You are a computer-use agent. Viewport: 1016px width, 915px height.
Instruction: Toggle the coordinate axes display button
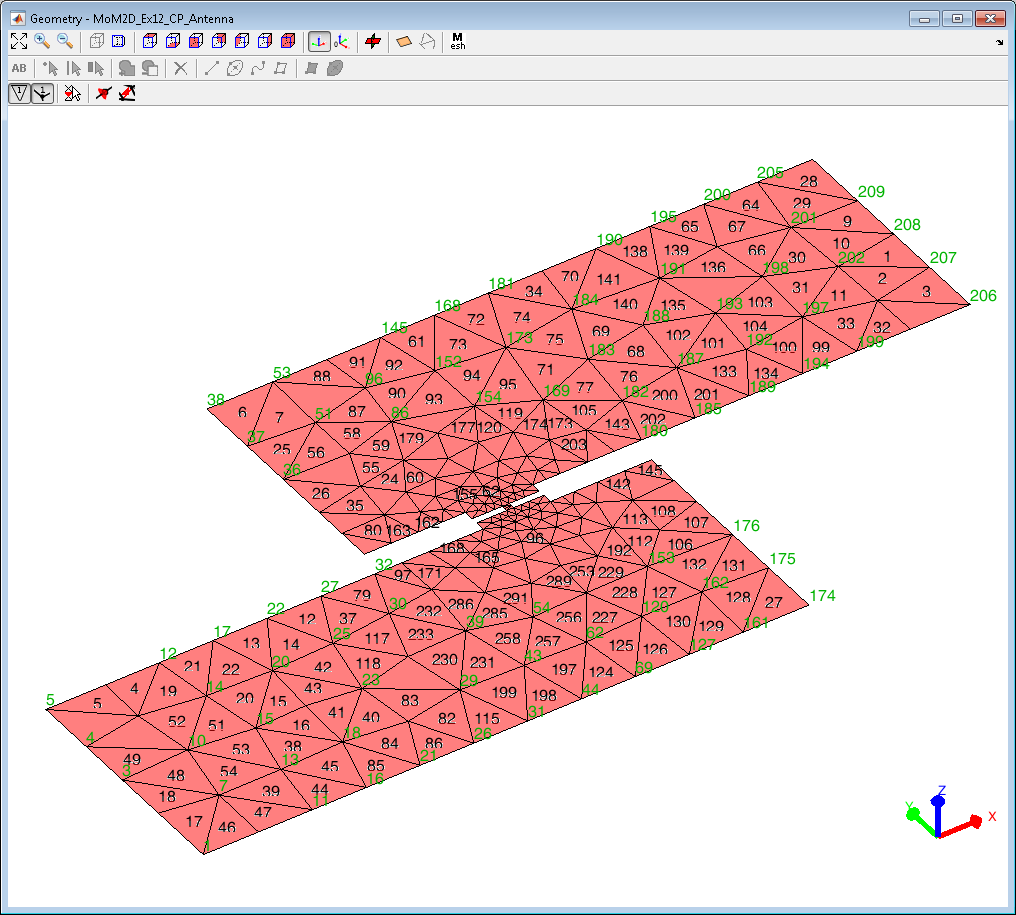[x=318, y=41]
